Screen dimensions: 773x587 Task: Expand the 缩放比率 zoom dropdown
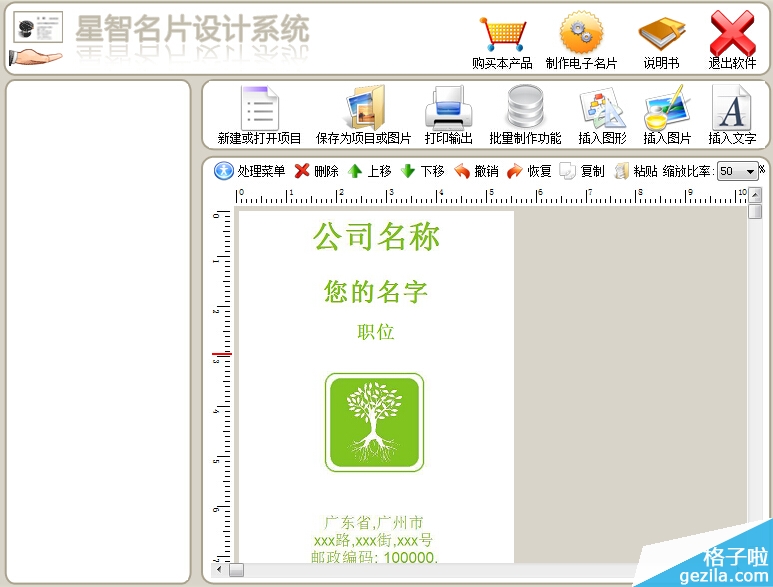(x=750, y=172)
